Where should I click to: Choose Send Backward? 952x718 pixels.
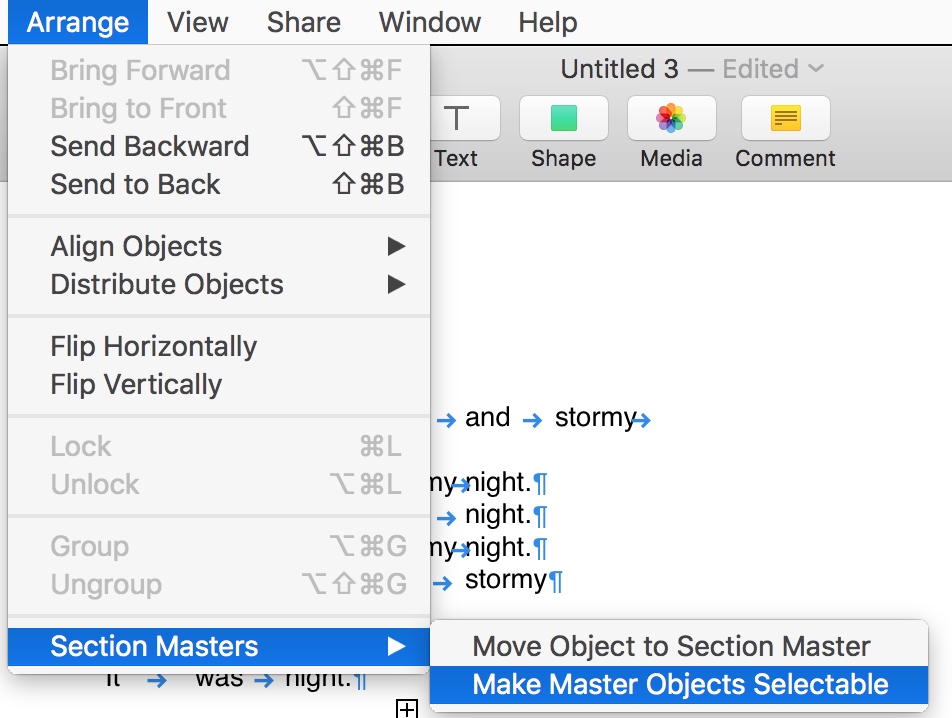click(150, 146)
